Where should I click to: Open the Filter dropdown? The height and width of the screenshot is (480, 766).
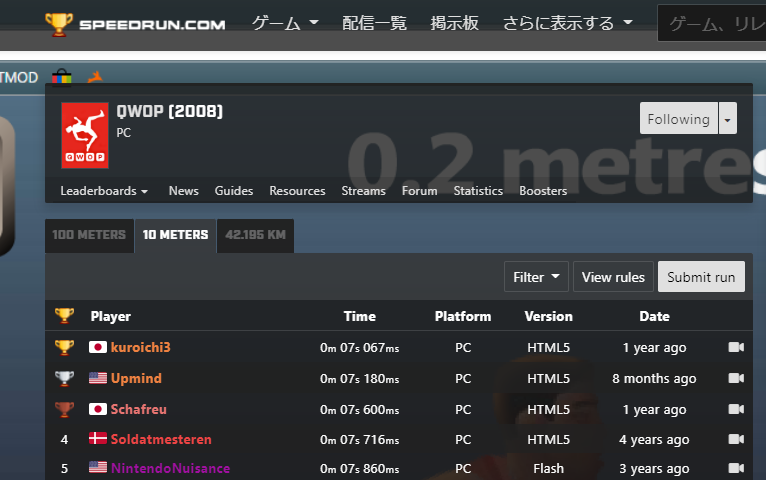pos(536,277)
